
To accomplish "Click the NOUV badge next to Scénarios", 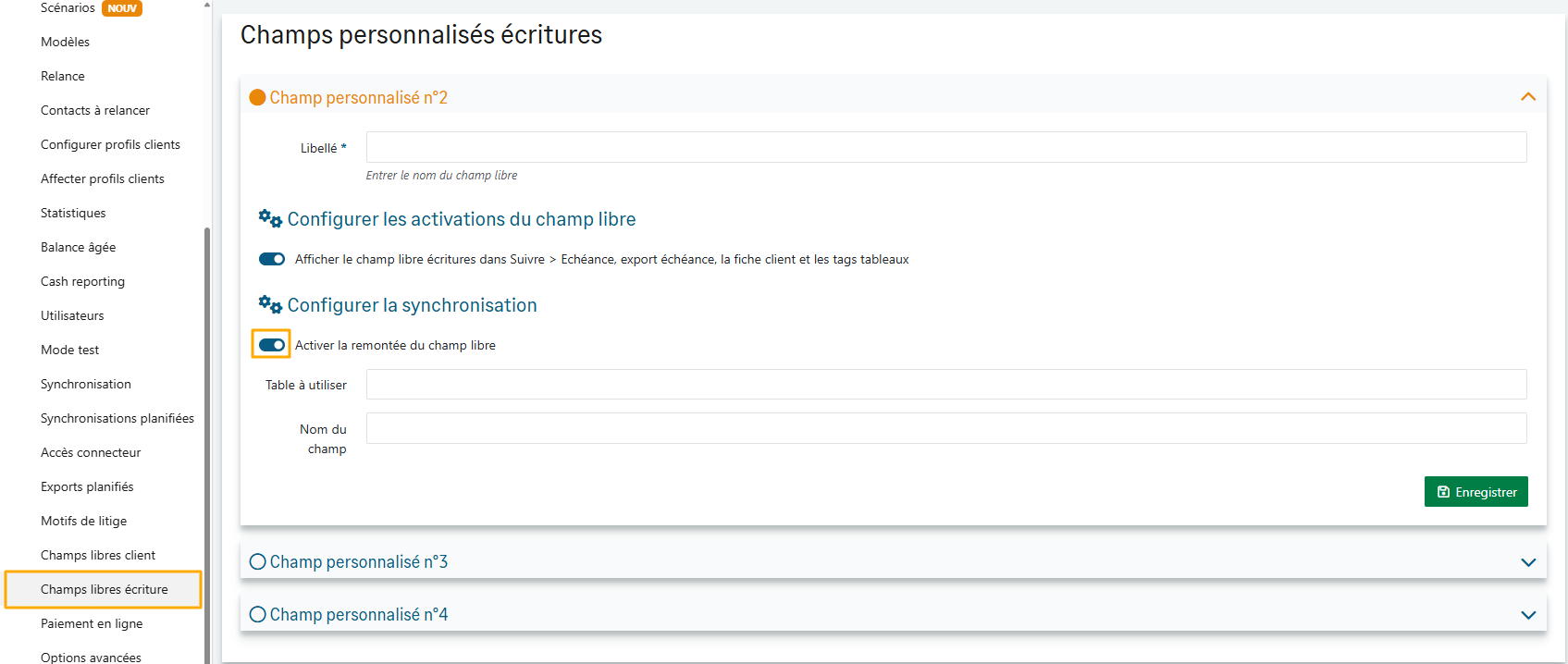I will click(x=122, y=8).
